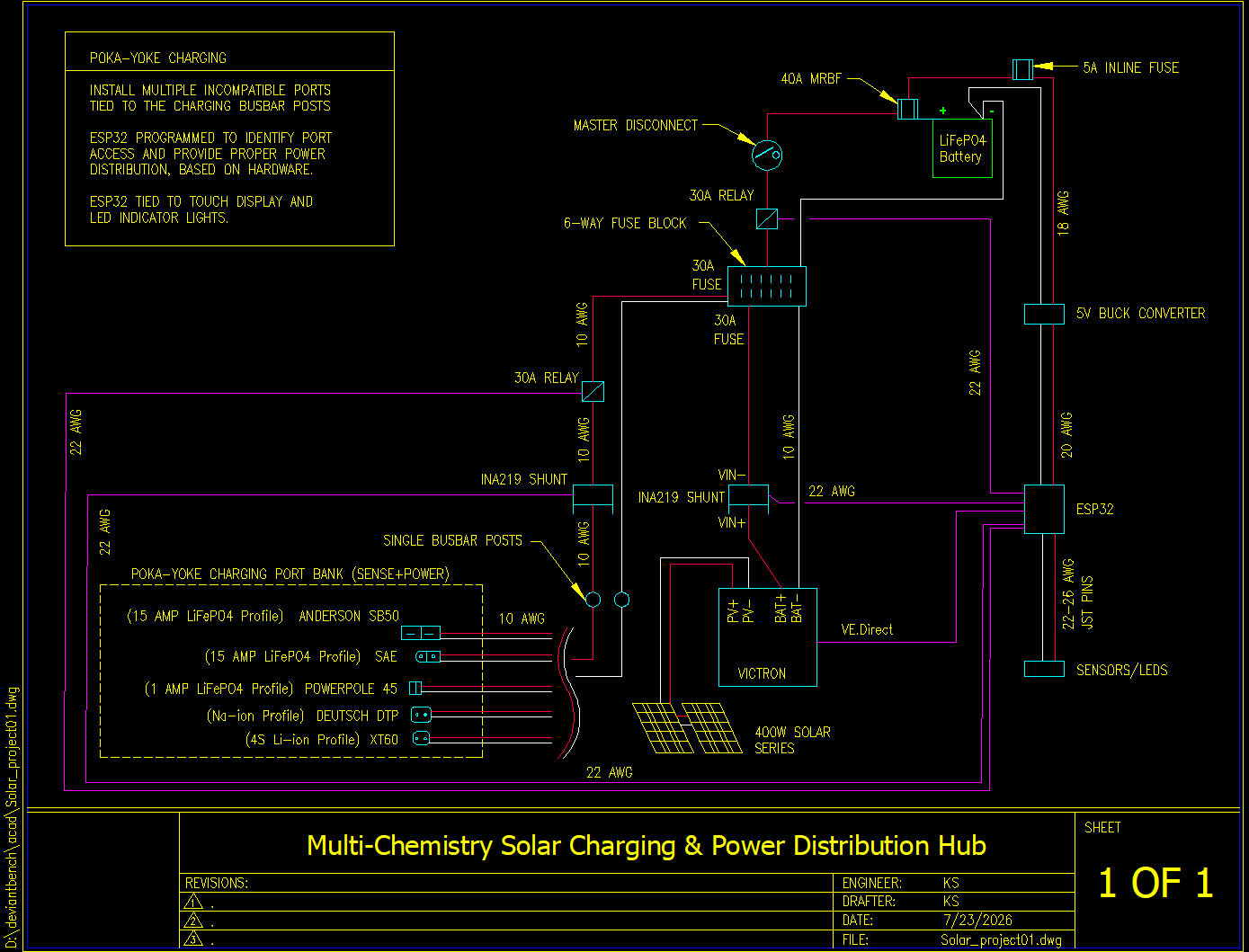Click the 'DRAFTER:' field label
This screenshot has height=952, width=1249.
[x=870, y=901]
